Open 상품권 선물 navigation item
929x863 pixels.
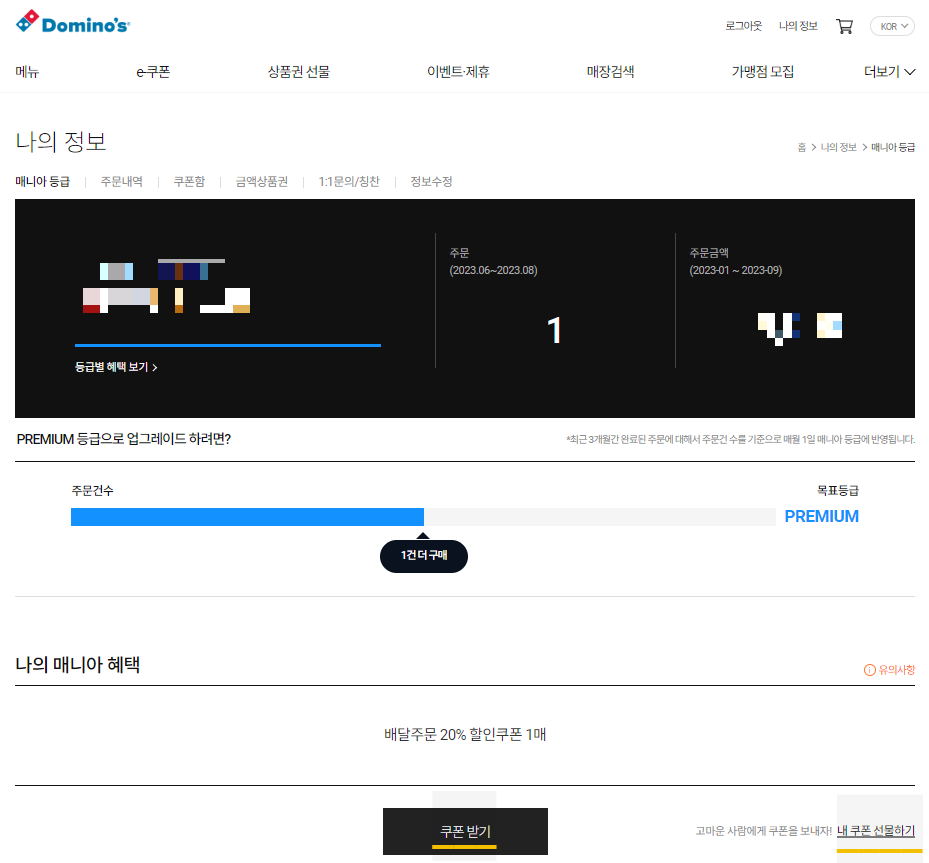pos(299,72)
